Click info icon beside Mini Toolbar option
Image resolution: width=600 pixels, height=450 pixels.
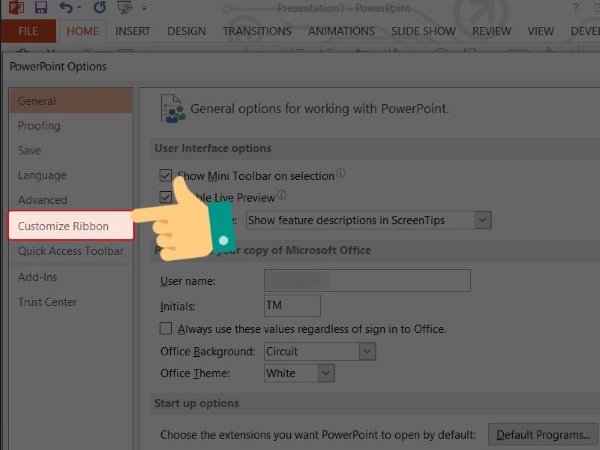click(x=341, y=174)
